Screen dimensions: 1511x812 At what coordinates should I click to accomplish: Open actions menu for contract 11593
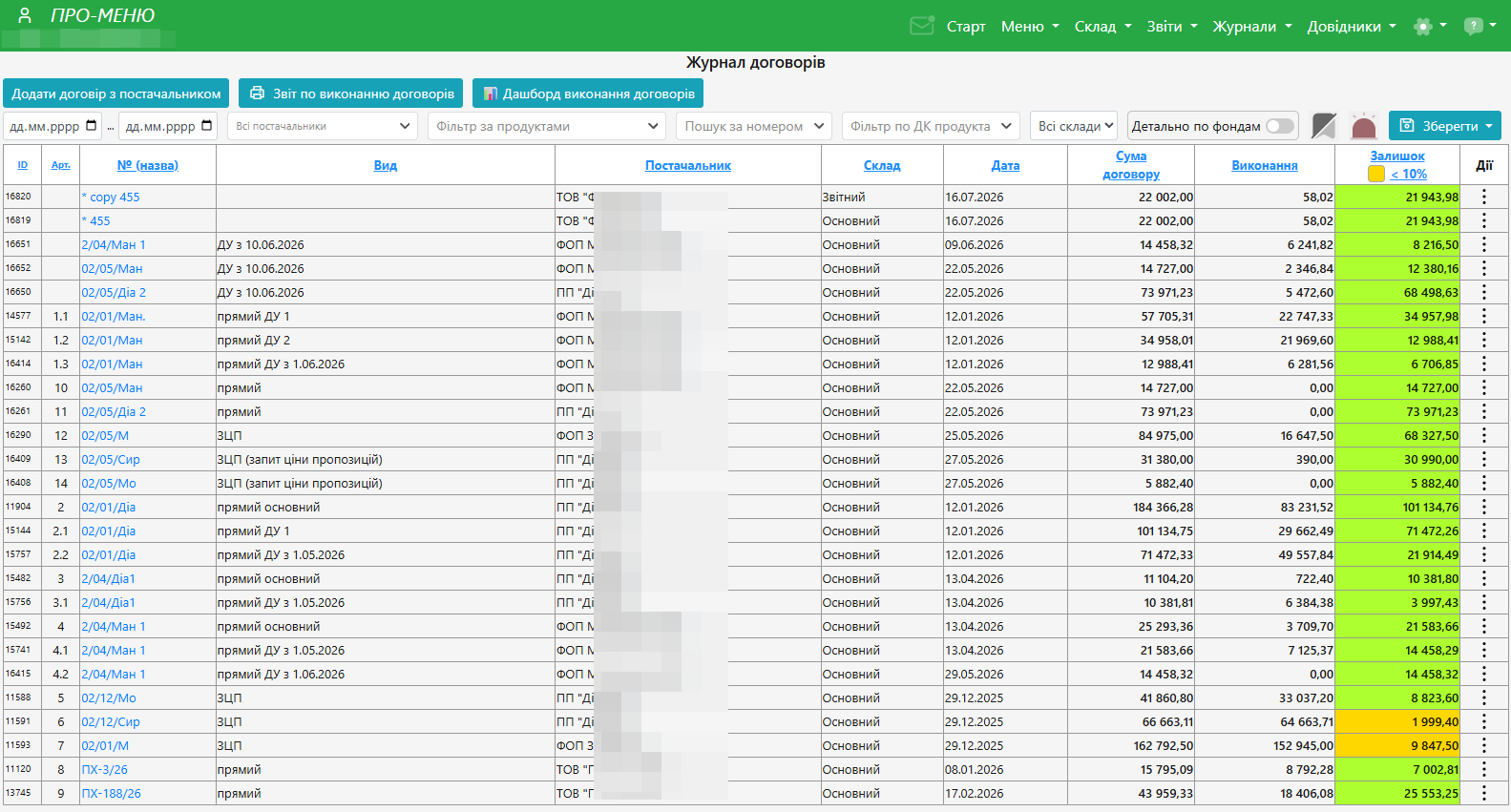click(1484, 745)
